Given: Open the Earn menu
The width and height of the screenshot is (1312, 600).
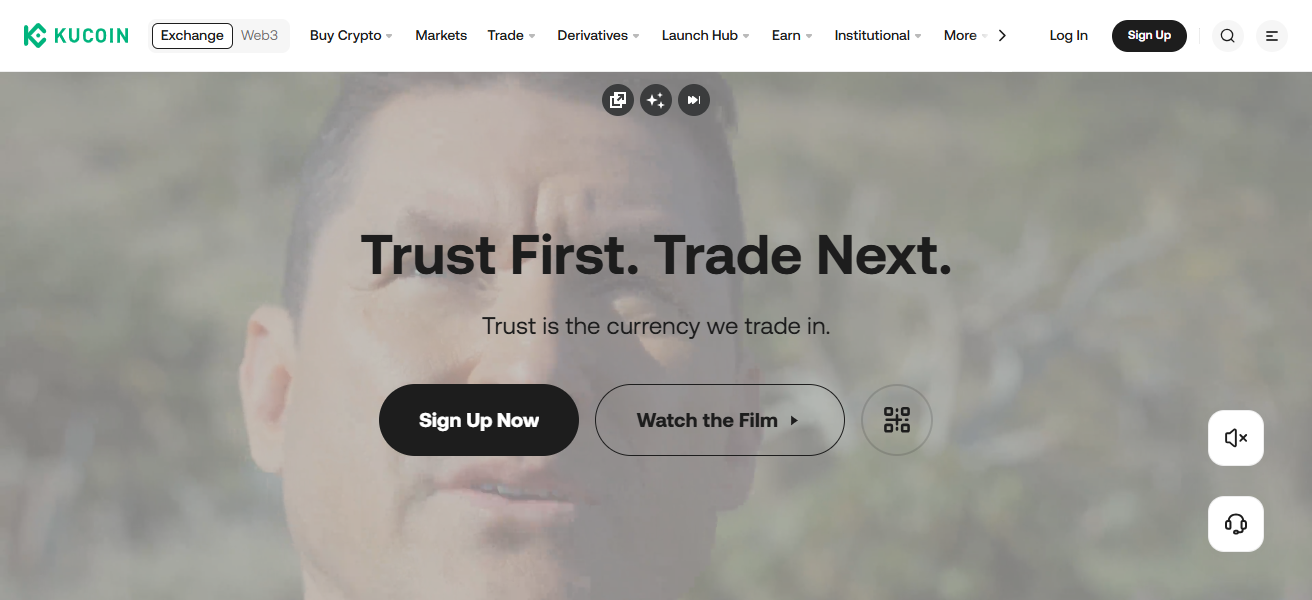Looking at the screenshot, I should [x=792, y=36].
